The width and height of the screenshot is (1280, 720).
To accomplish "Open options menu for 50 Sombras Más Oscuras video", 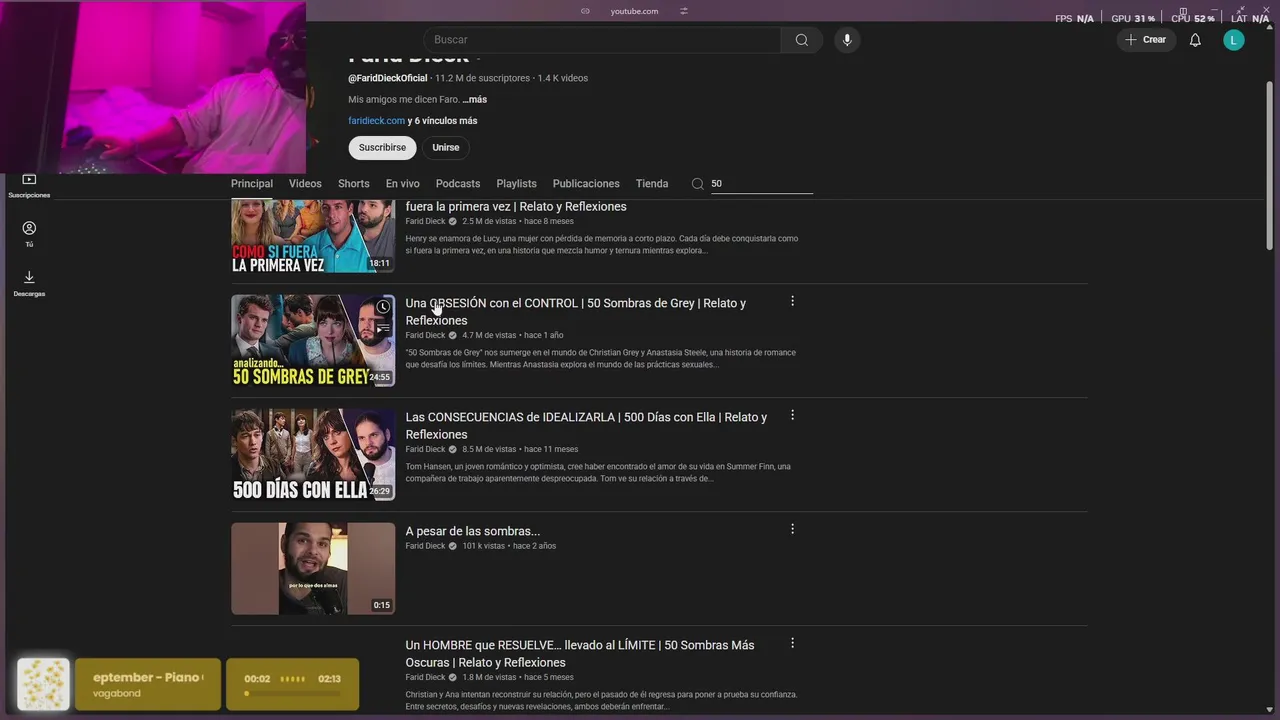I will (x=792, y=643).
